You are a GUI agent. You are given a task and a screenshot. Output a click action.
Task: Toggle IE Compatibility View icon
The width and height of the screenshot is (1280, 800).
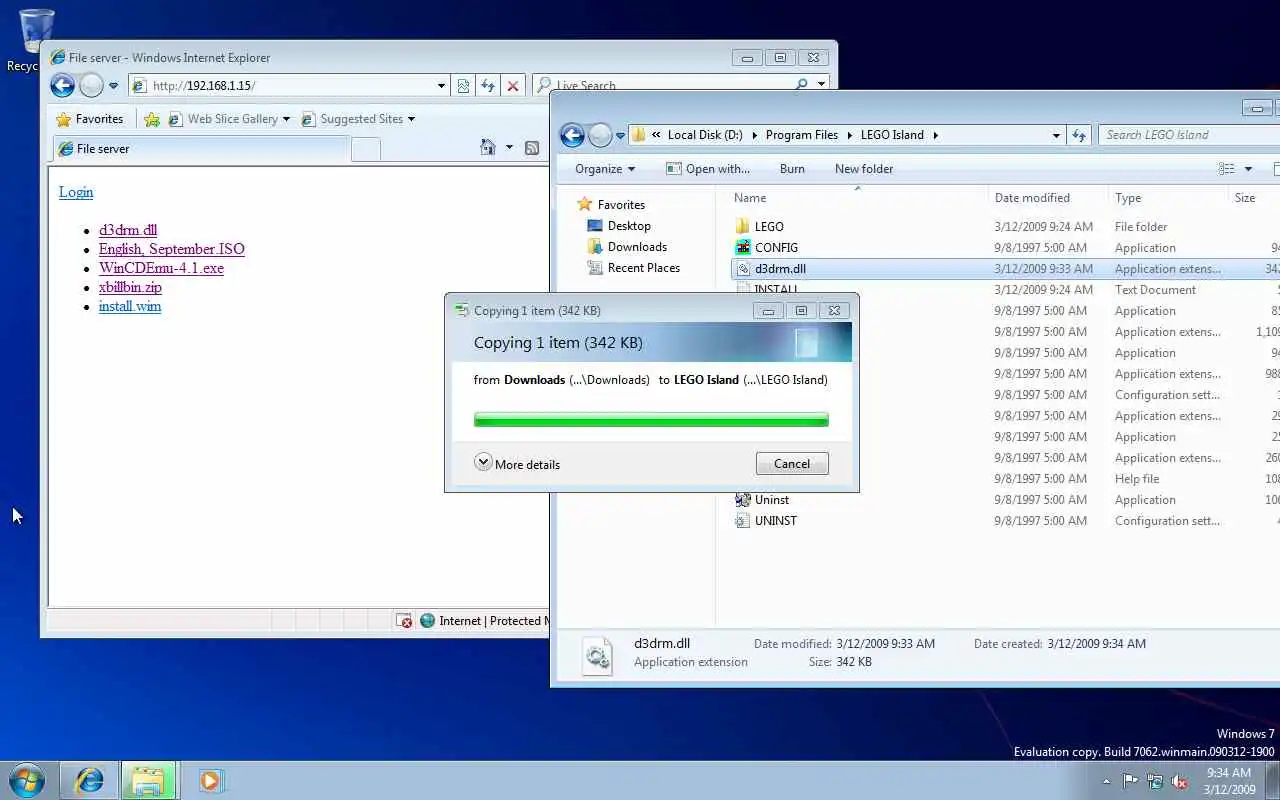click(463, 86)
